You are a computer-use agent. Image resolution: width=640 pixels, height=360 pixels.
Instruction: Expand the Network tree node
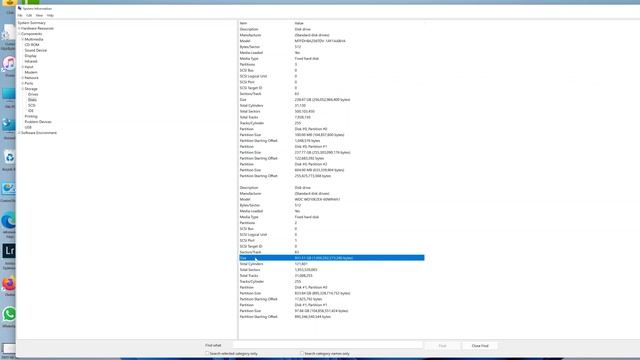point(23,78)
